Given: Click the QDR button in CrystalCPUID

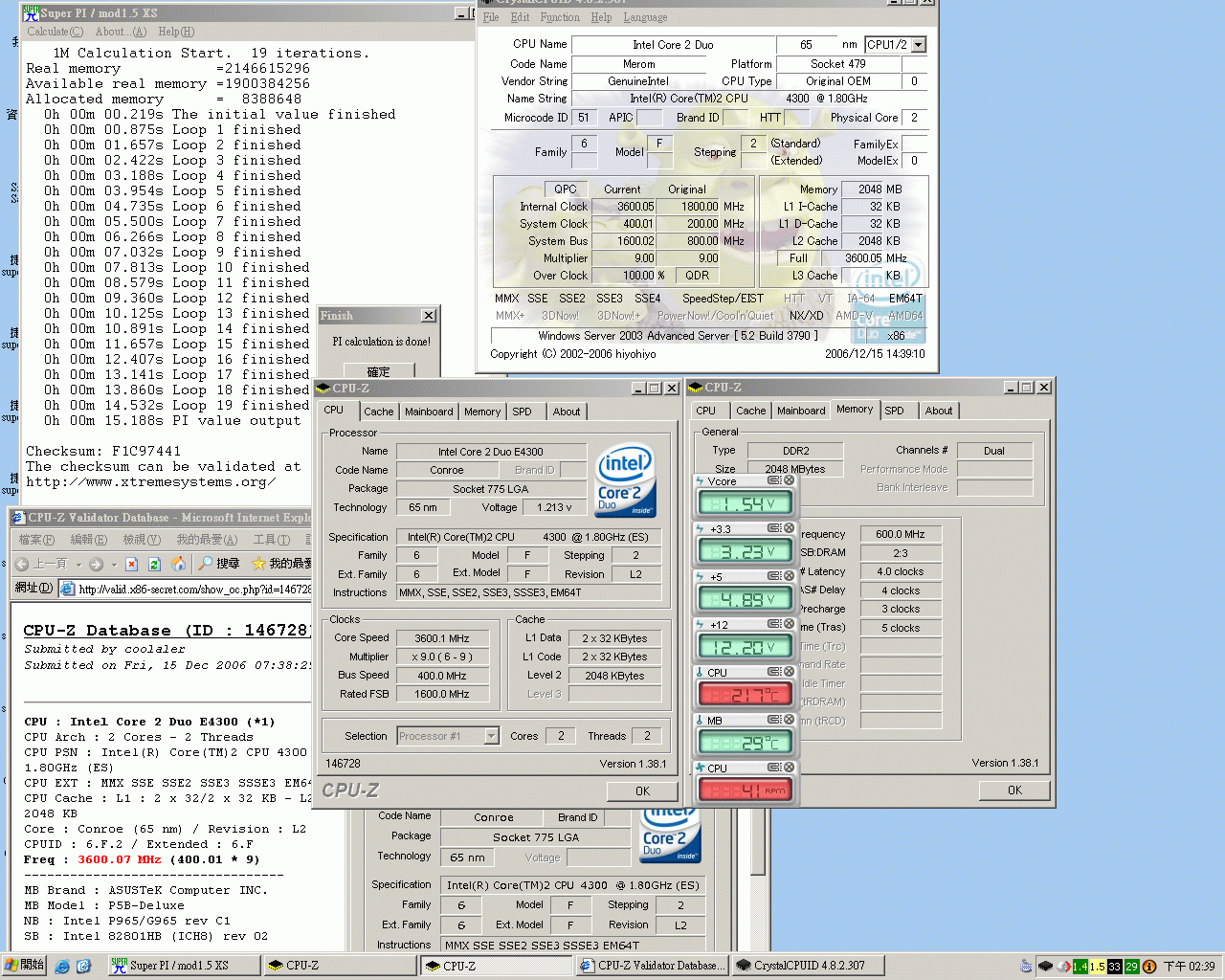Looking at the screenshot, I should (x=698, y=276).
